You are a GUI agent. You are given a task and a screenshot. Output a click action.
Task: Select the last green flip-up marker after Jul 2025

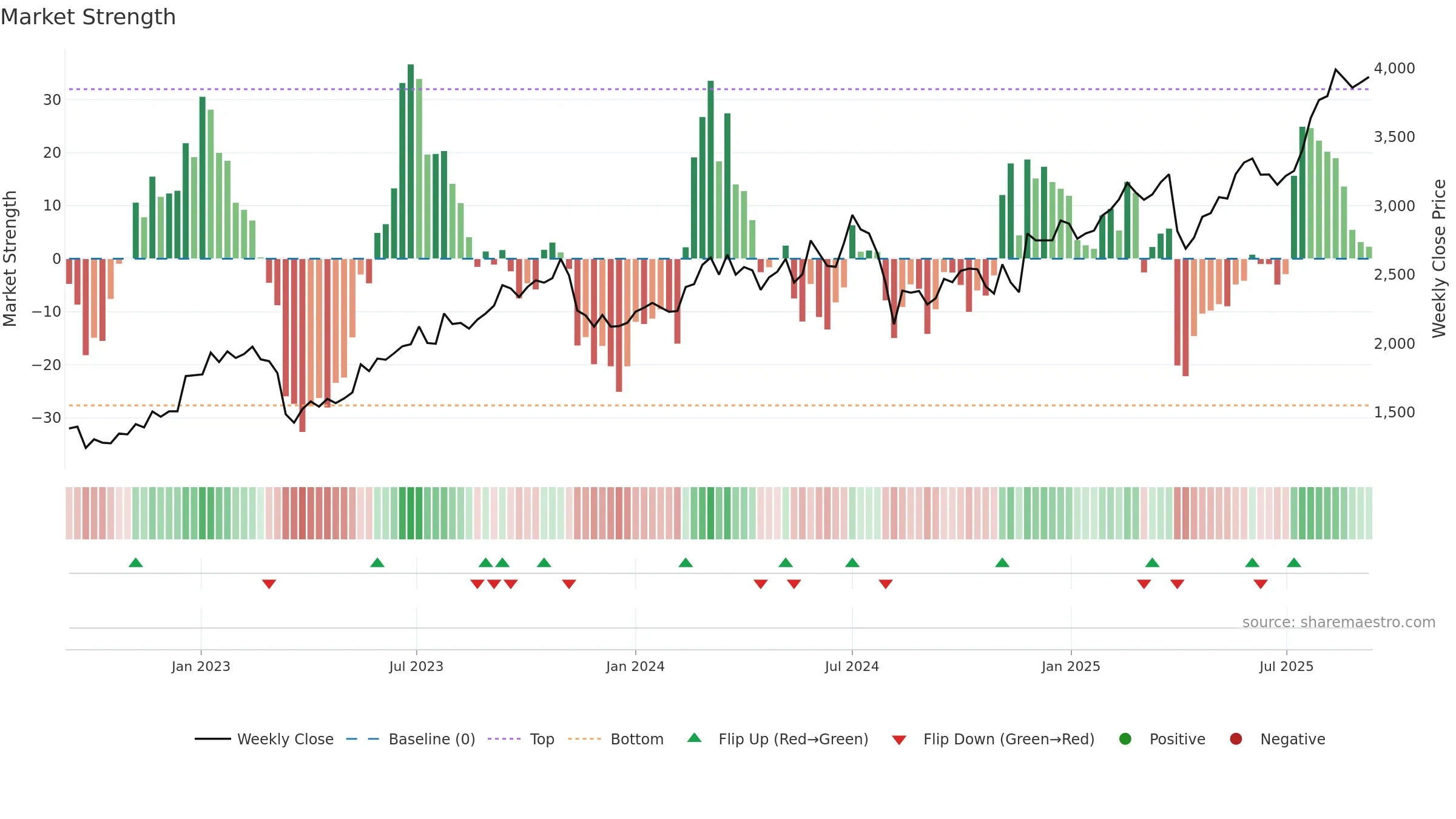1294,563
